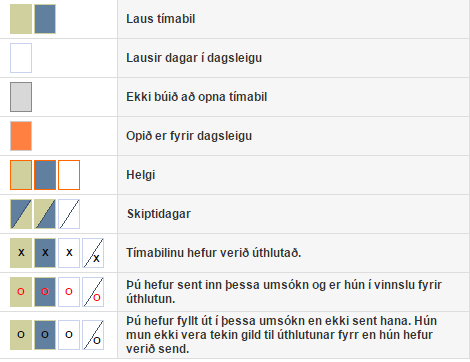This screenshot has height=362, width=470.
Task: Click the white diagonal-line Skiptidagar icon
Action: pos(69,214)
